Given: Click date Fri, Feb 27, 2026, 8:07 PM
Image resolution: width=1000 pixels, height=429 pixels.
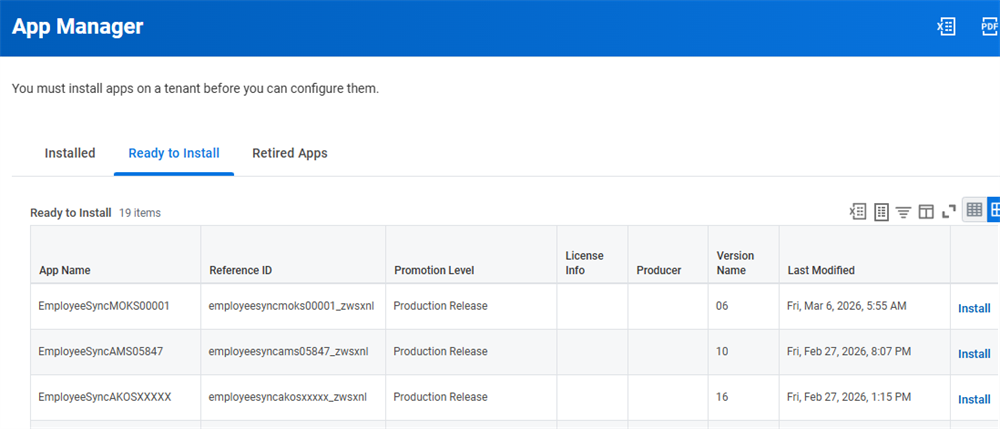Looking at the screenshot, I should pyautogui.click(x=849, y=351).
